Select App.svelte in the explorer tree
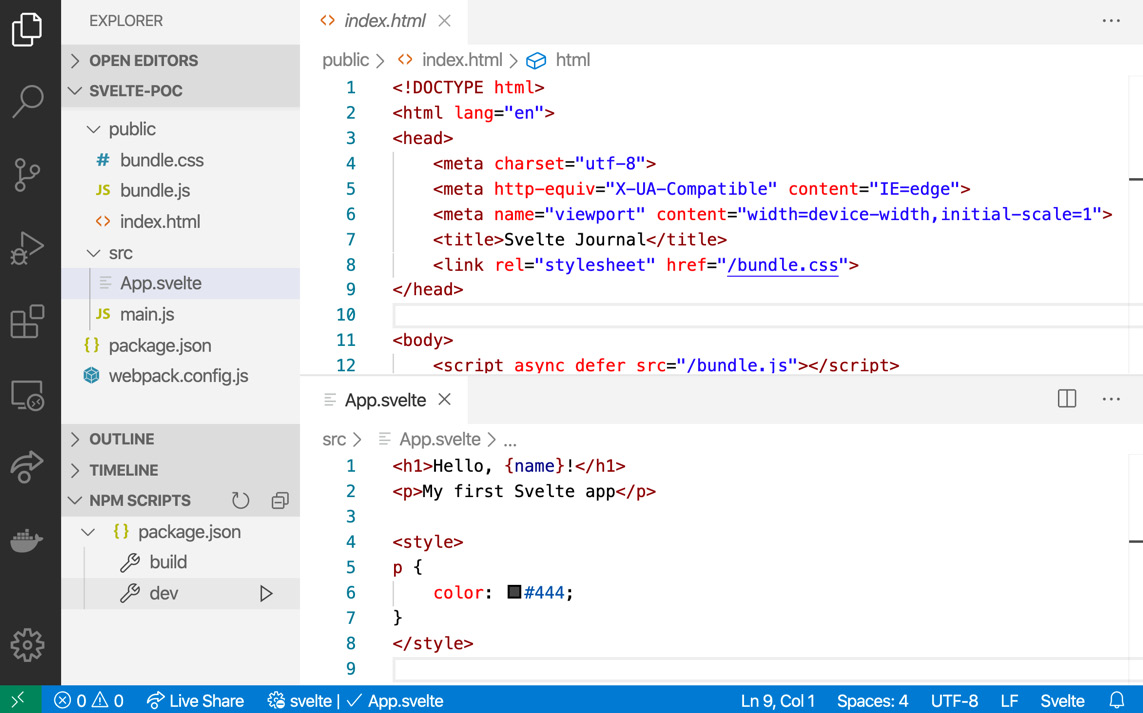Viewport: 1143px width, 713px height. click(x=181, y=284)
